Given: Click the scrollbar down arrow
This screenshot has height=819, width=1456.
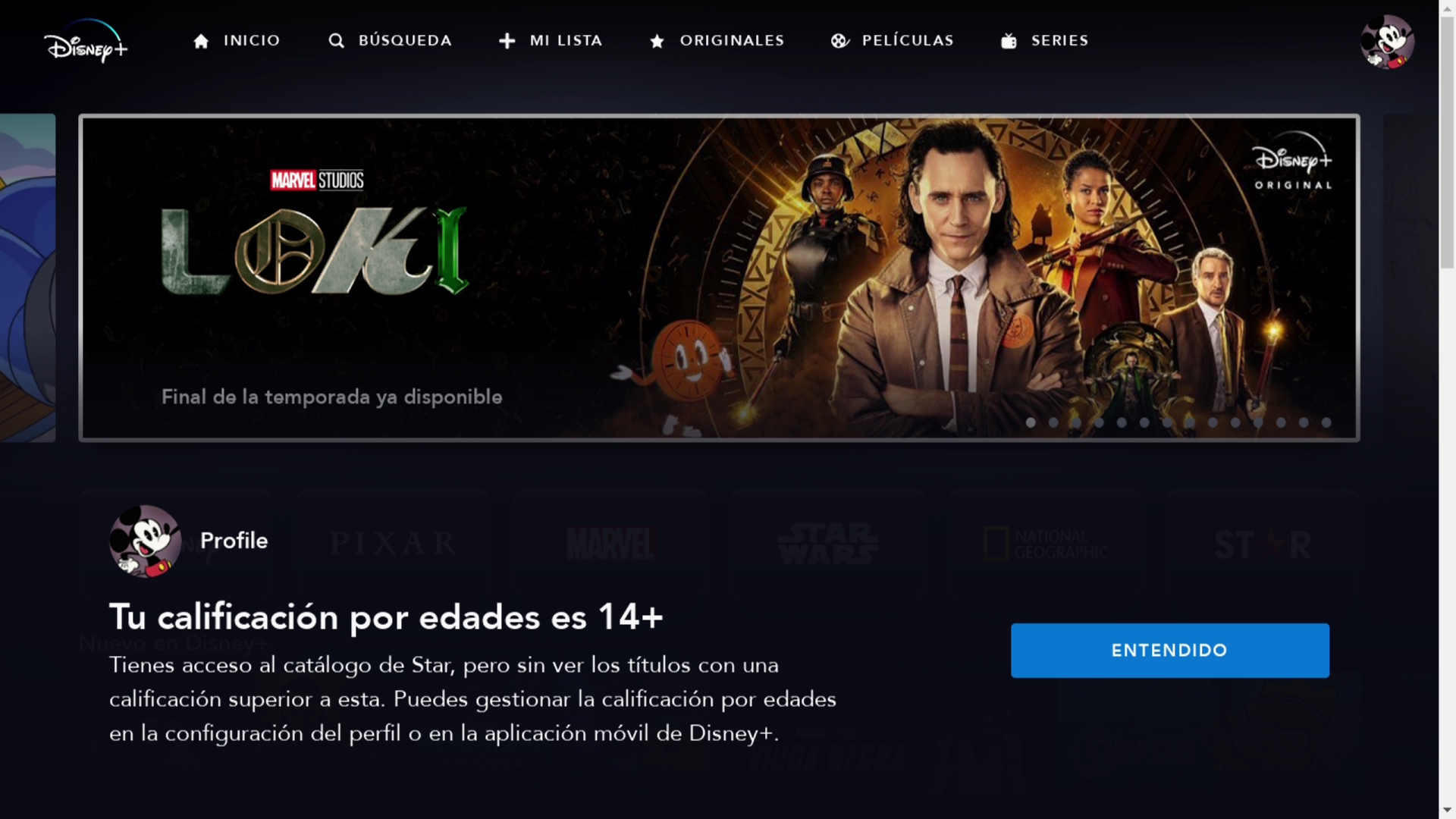Looking at the screenshot, I should [1447, 811].
